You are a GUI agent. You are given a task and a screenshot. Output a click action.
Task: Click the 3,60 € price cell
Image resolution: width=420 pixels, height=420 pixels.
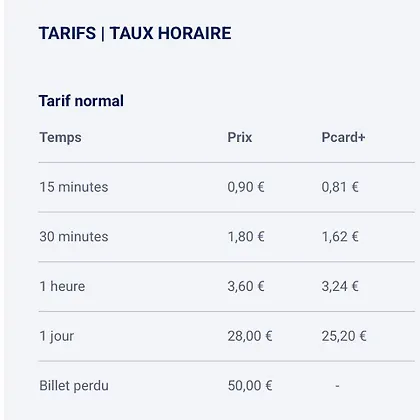pyautogui.click(x=246, y=286)
